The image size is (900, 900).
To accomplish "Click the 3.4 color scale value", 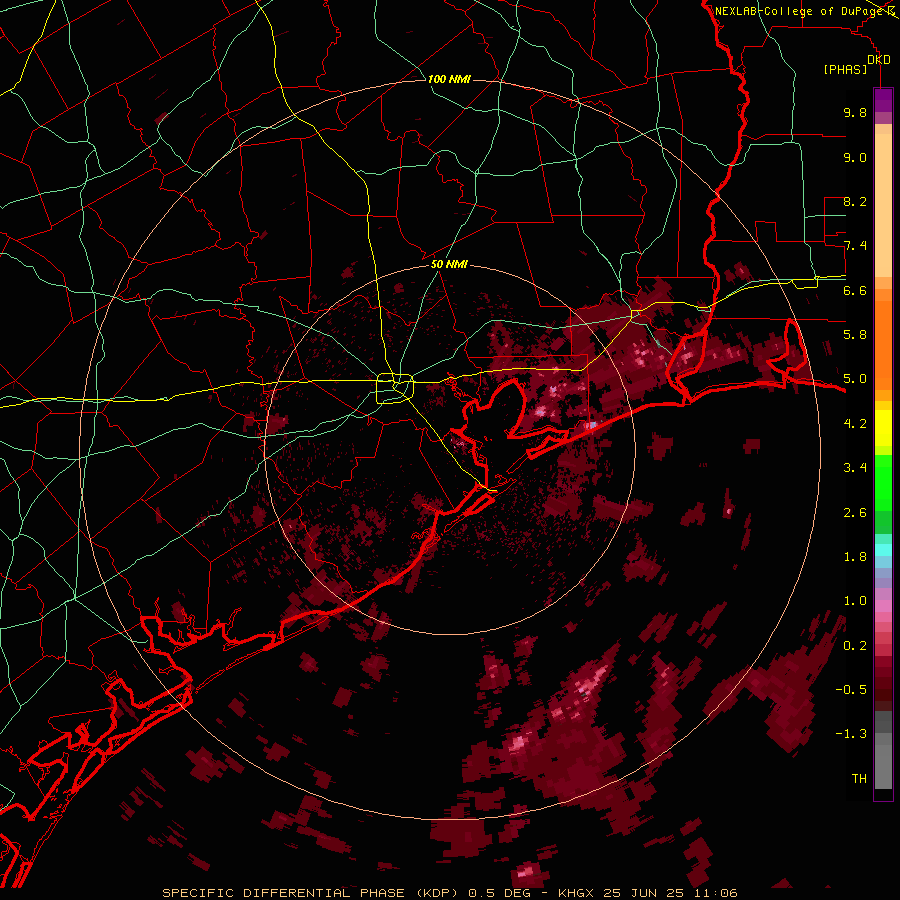I will click(x=855, y=468).
